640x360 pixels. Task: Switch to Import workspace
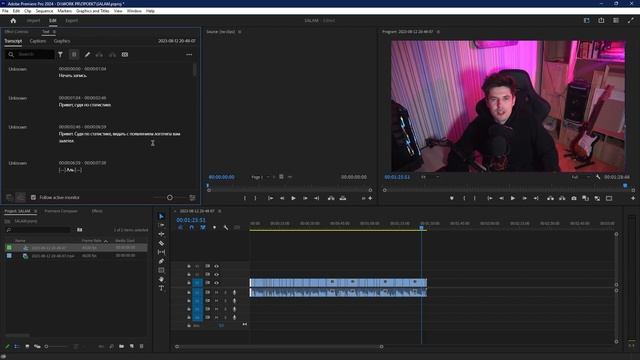[x=33, y=20]
